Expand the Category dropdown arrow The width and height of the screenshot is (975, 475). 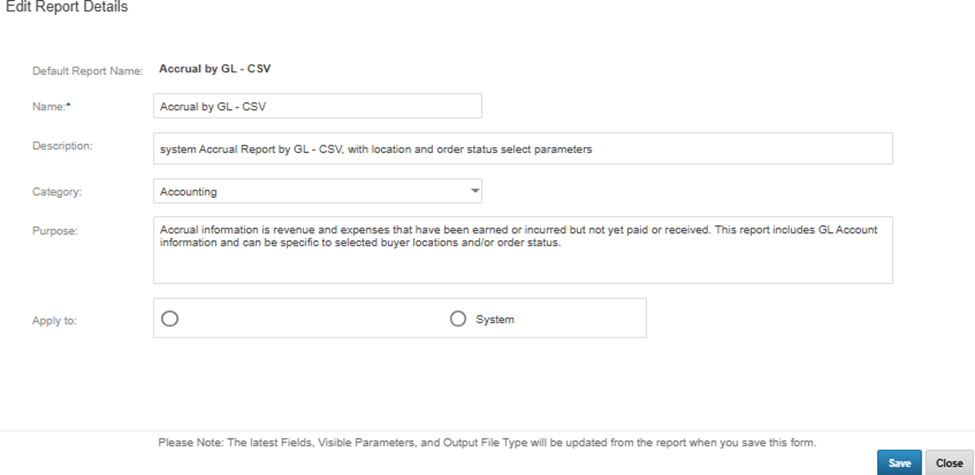[474, 191]
